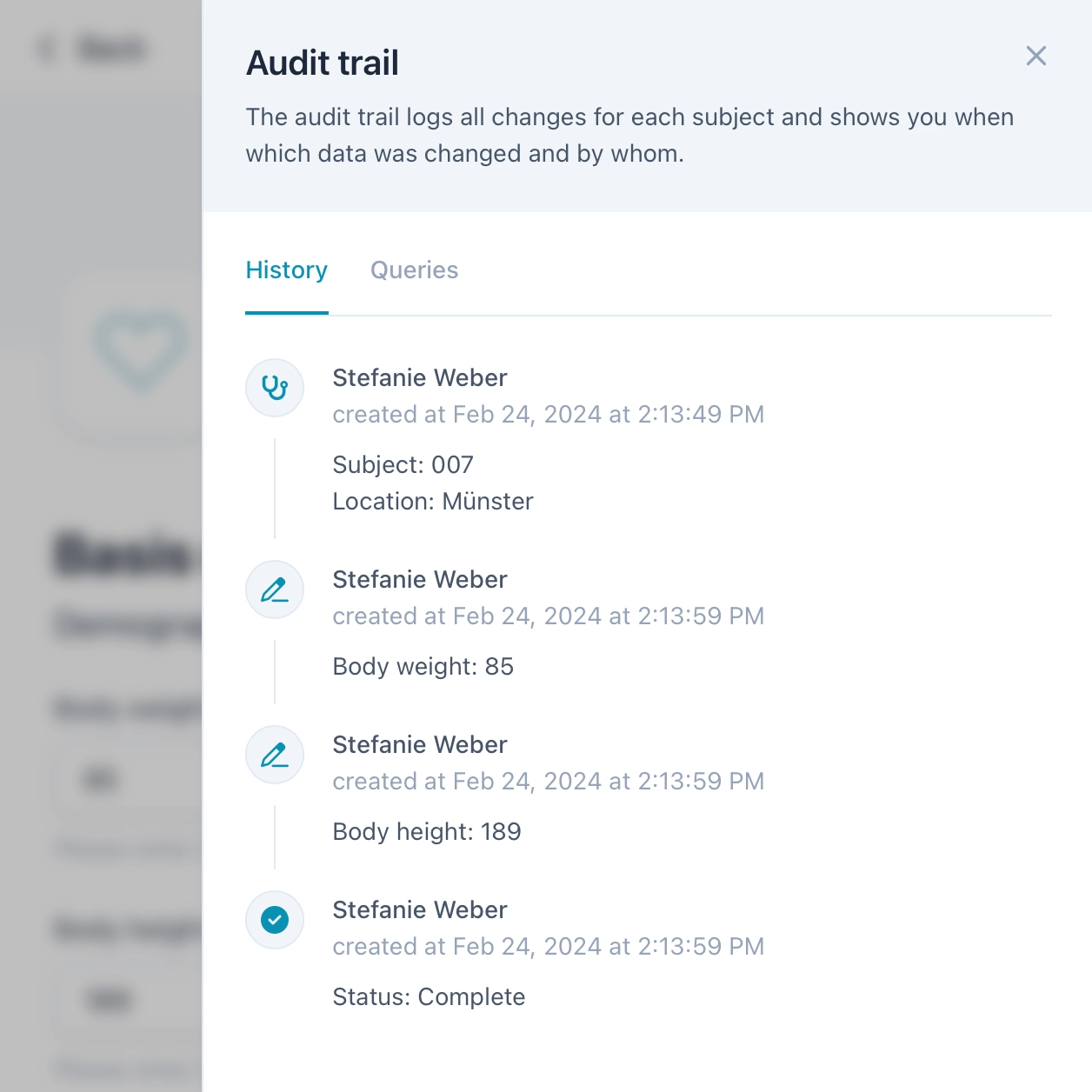The image size is (1092, 1092).
Task: Switch to the Queries tab
Action: coord(414,270)
